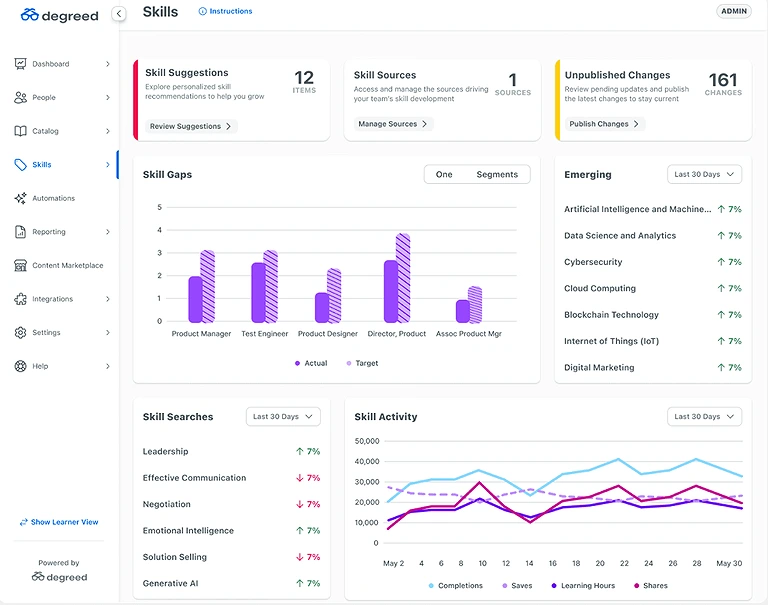The height and width of the screenshot is (605, 768).
Task: Open Skill Searches Last 30 Days dropdown
Action: (283, 416)
